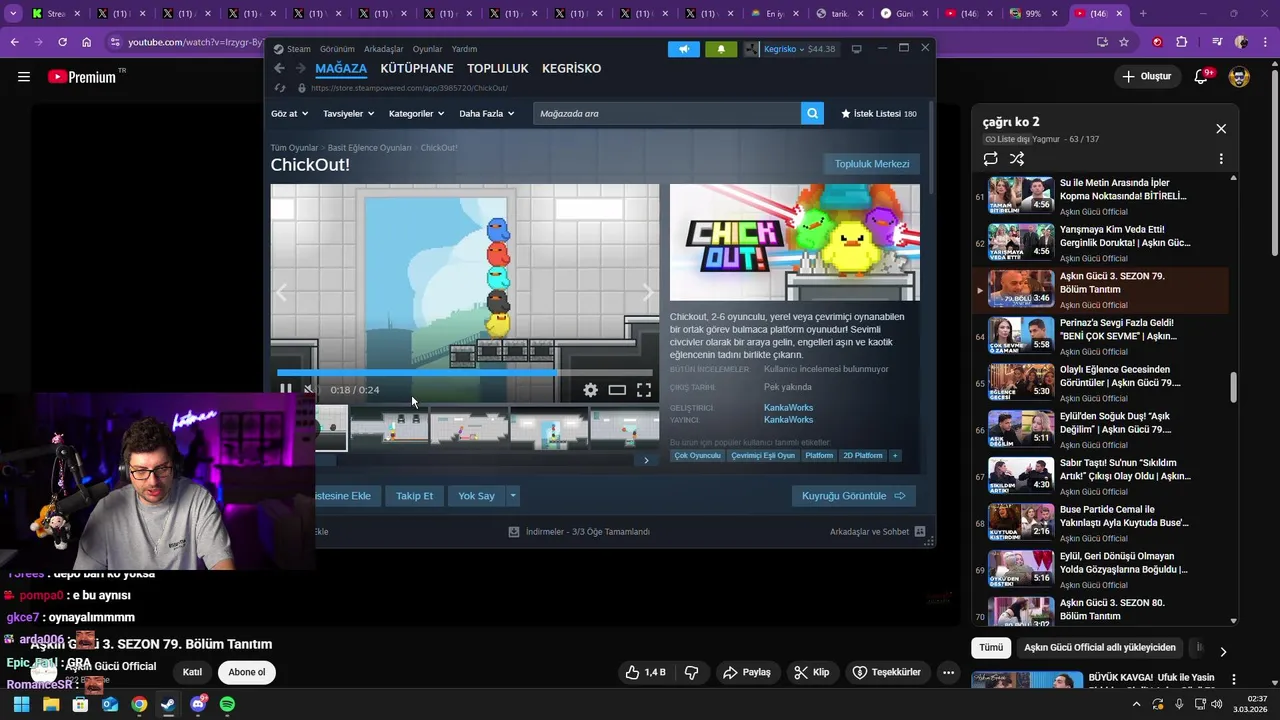The height and width of the screenshot is (720, 1280).
Task: Select 2D Platform tag
Action: click(863, 455)
